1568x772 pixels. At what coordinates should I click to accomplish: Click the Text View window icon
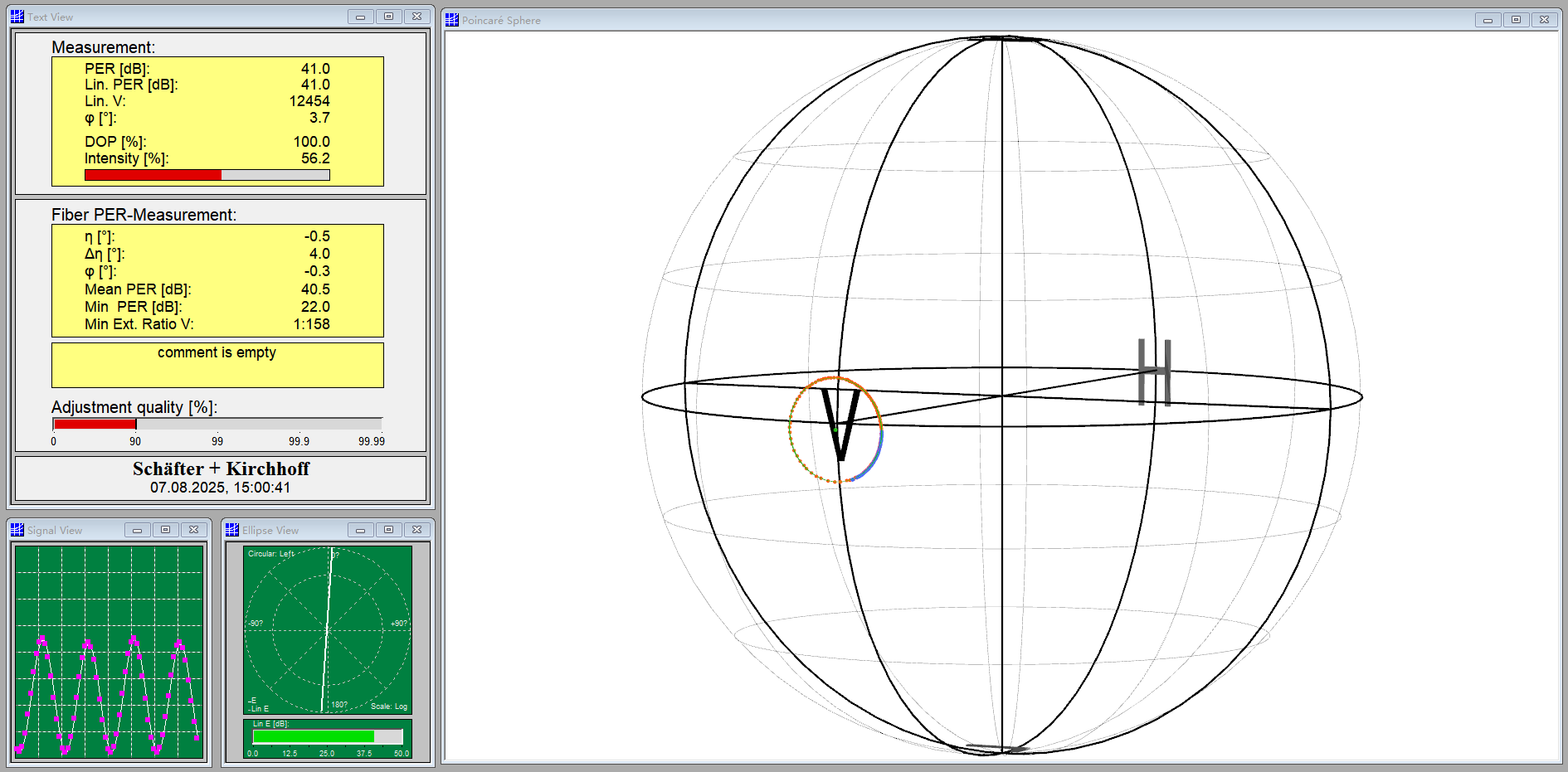17,17
